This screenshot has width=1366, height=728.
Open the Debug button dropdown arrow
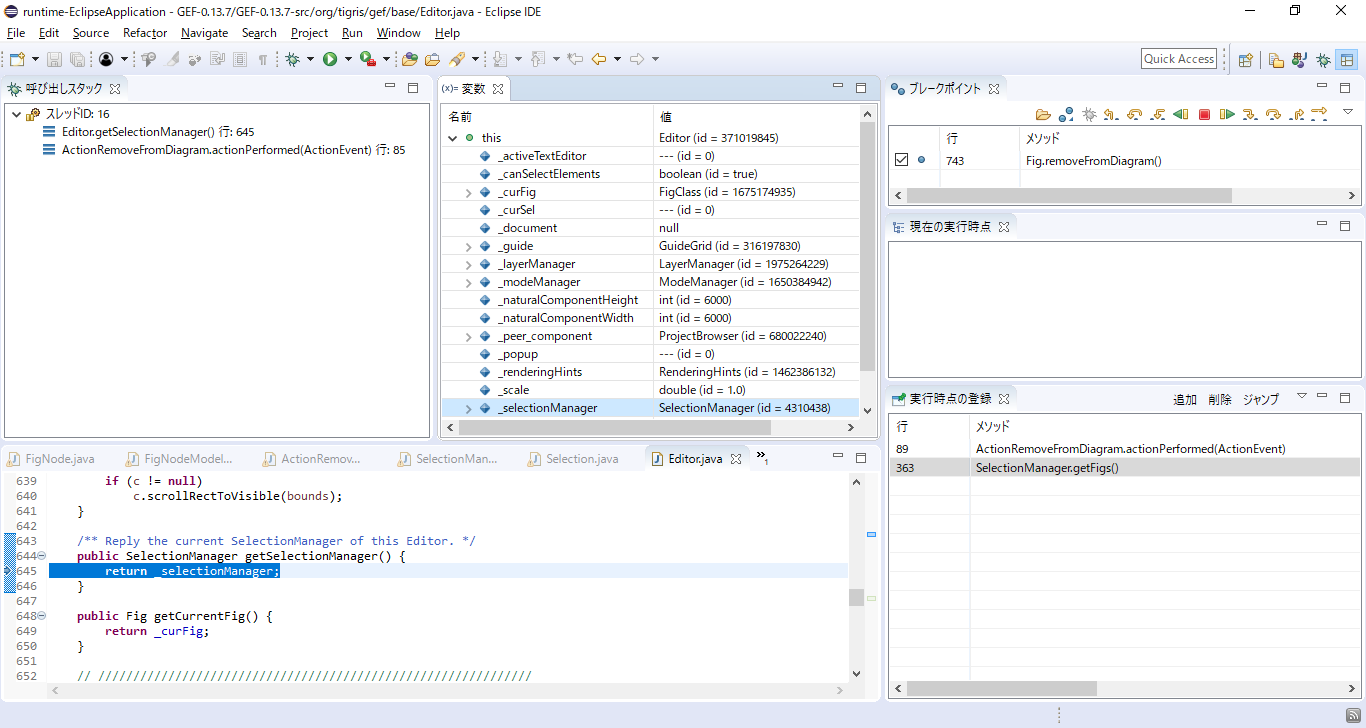point(310,59)
